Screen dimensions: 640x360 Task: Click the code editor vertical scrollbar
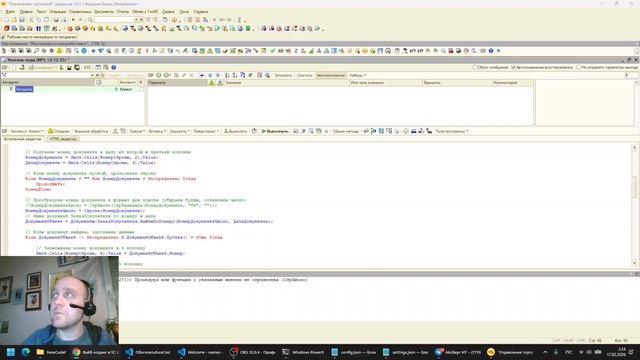(x=634, y=204)
